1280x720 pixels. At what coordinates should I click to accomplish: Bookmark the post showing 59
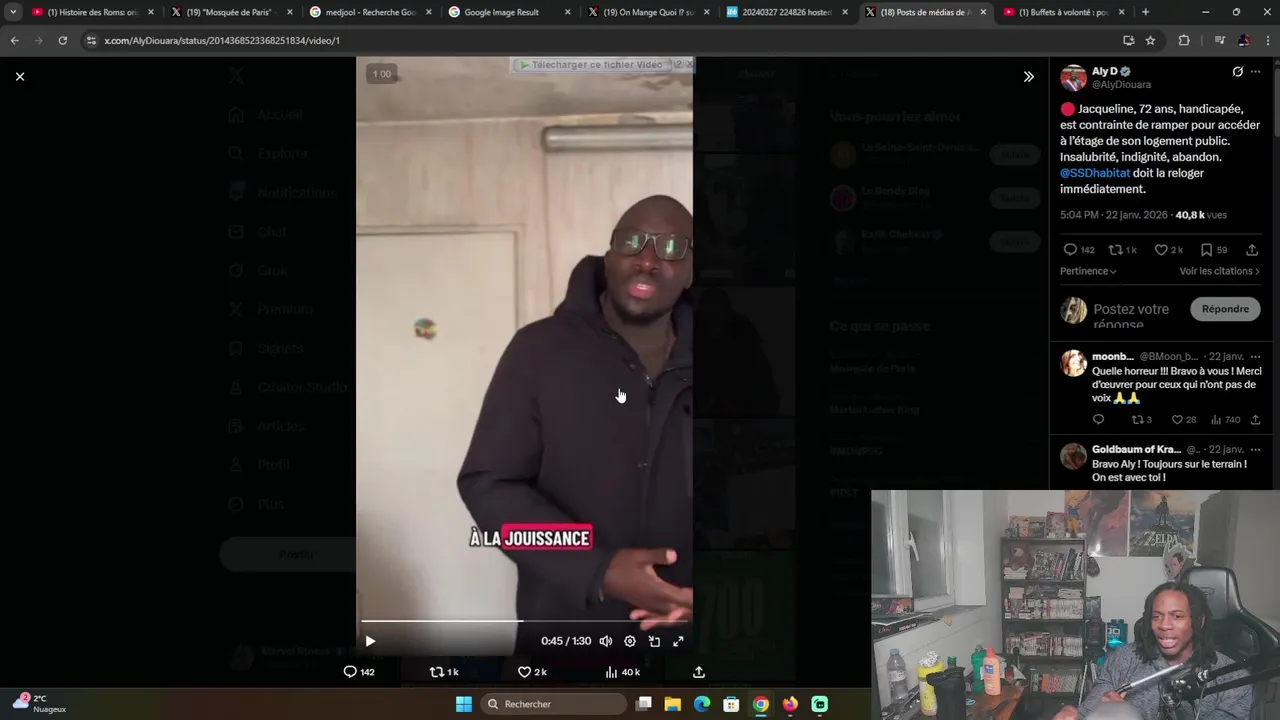1213,250
